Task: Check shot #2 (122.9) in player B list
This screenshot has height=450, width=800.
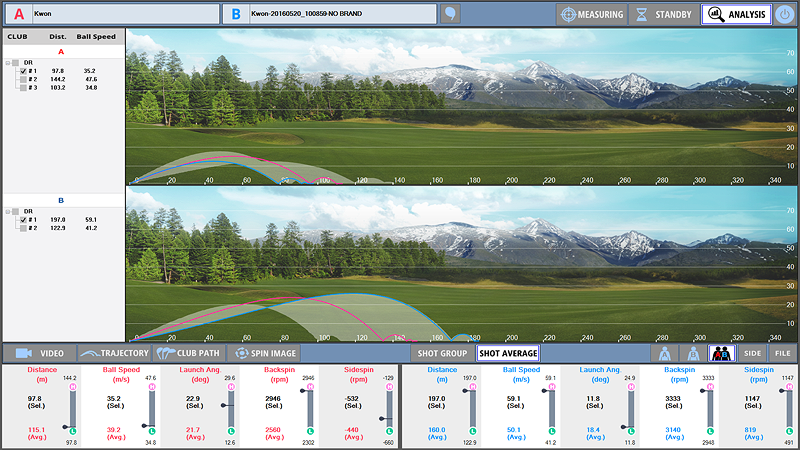Action: click(23, 228)
